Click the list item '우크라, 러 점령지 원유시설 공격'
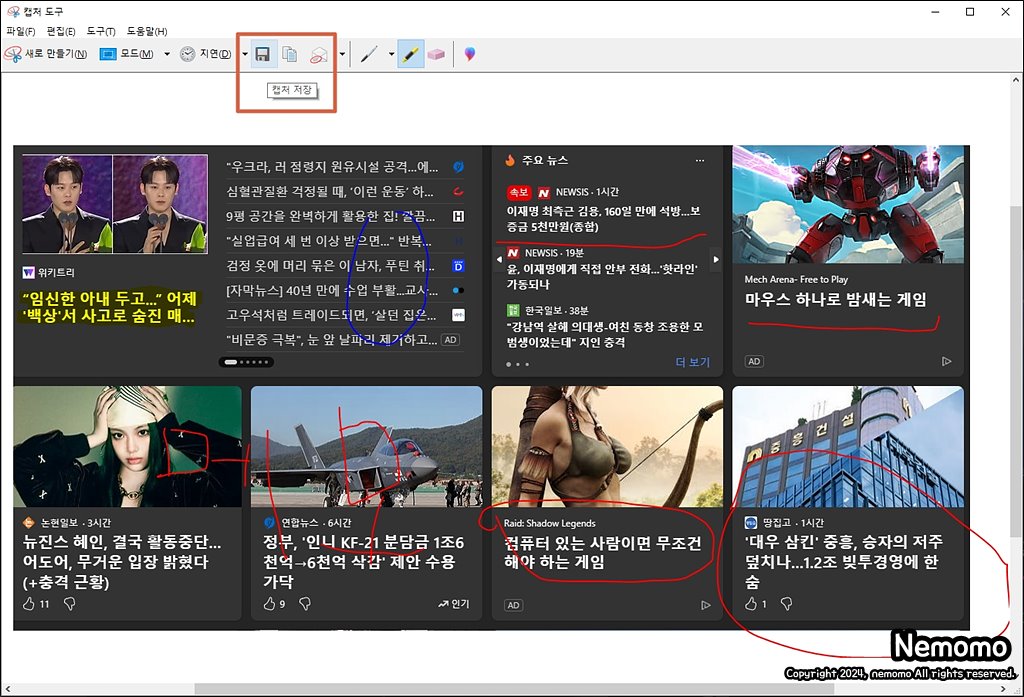This screenshot has height=697, width=1024. (x=332, y=167)
